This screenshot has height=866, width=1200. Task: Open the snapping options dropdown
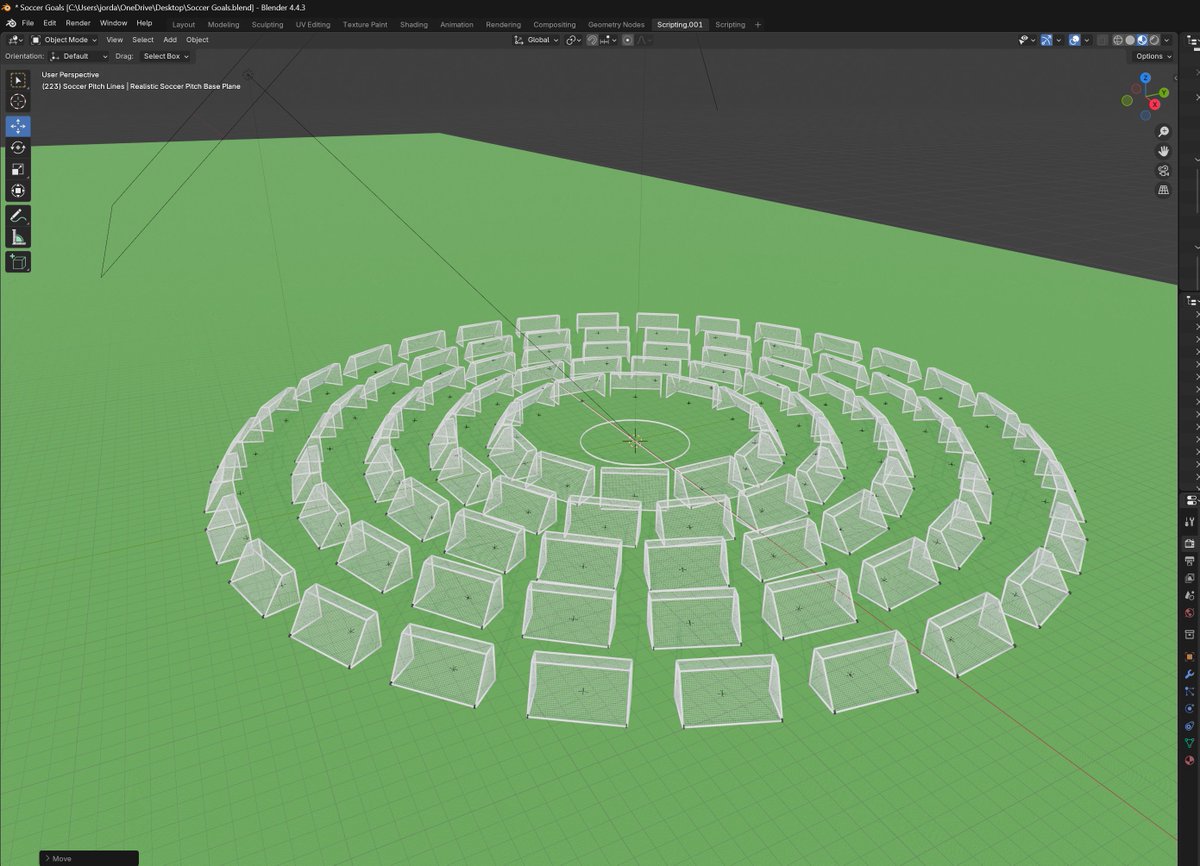tap(608, 40)
